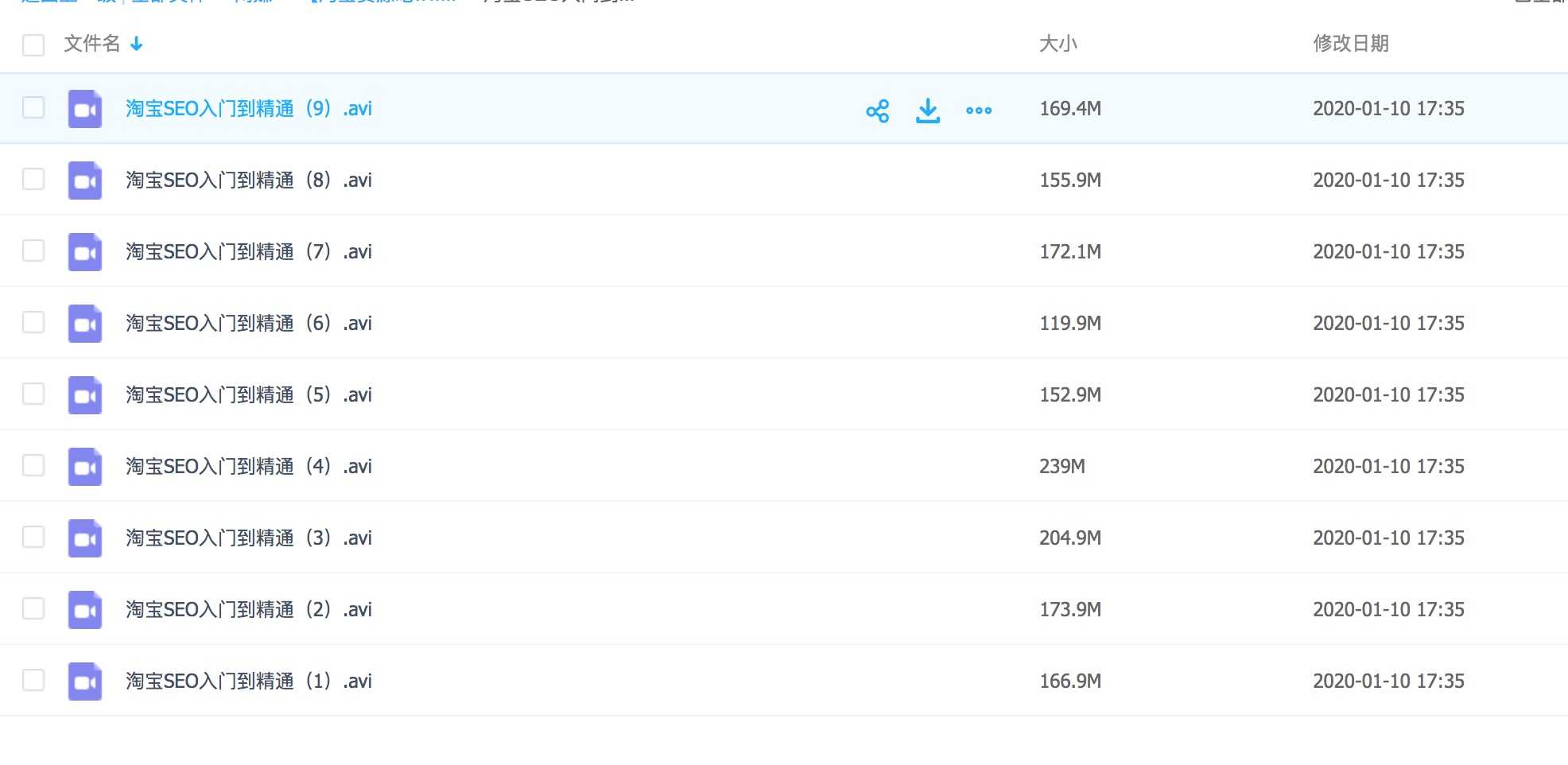Click the size value 173.9M

pyautogui.click(x=1070, y=610)
